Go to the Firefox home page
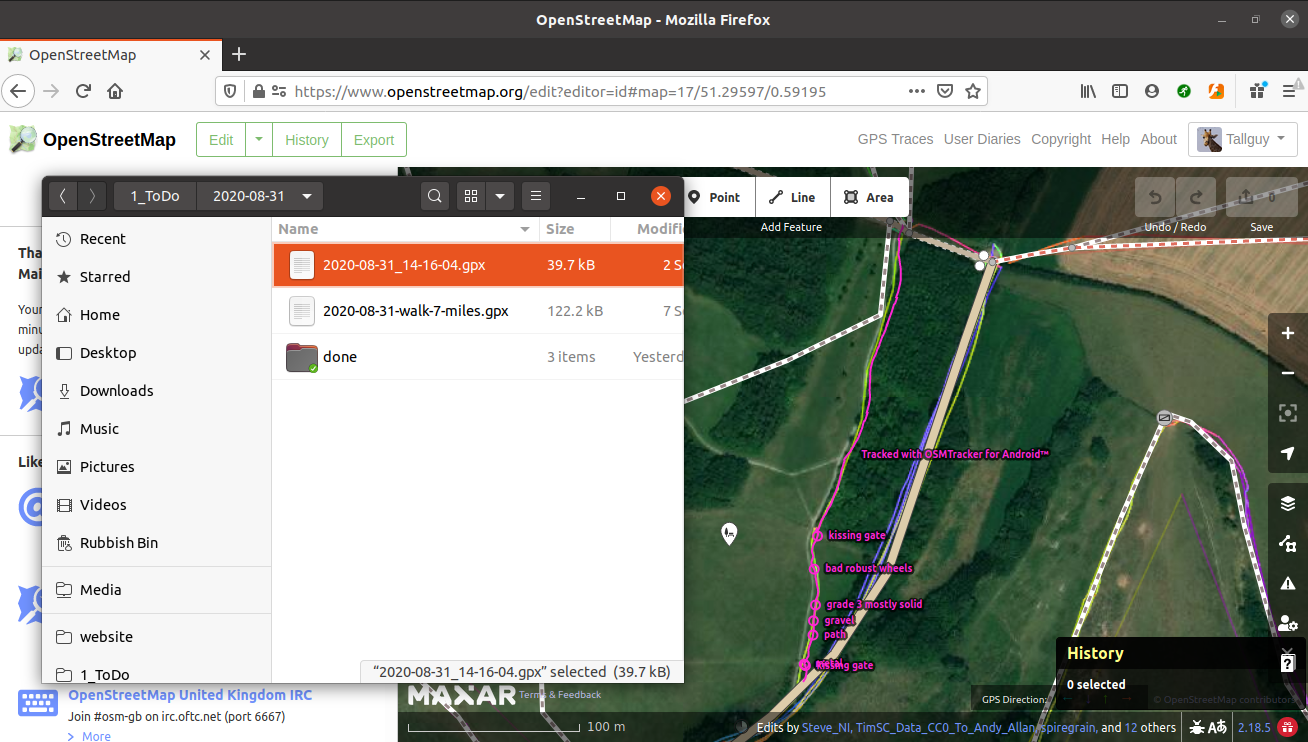The height and width of the screenshot is (742, 1308). [115, 91]
